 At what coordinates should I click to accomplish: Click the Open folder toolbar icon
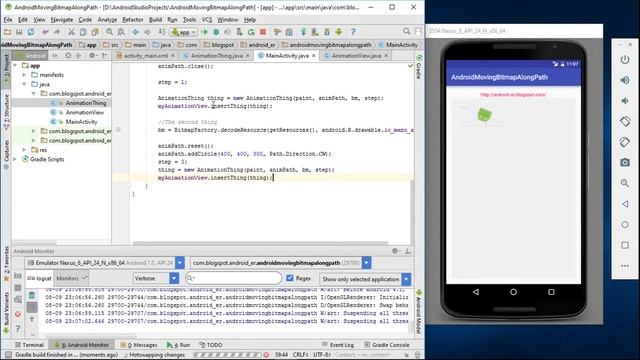(x=8, y=32)
